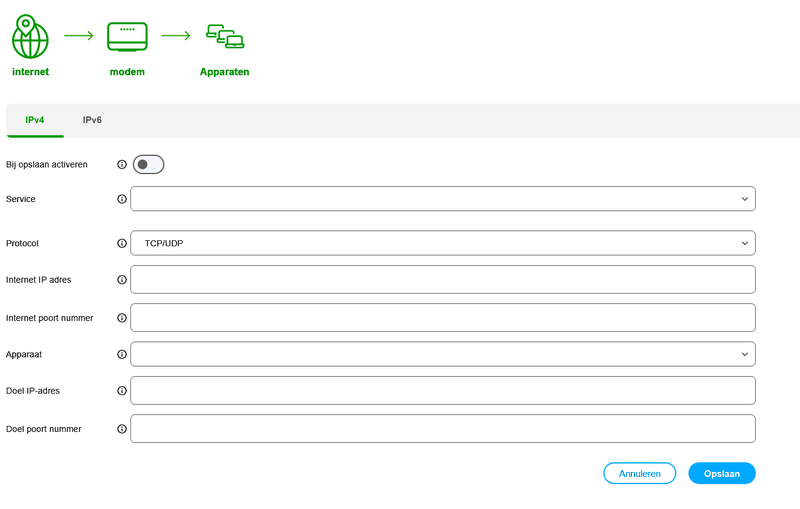Click the Apparaten devices icon
The height and width of the screenshot is (509, 800).
(225, 38)
